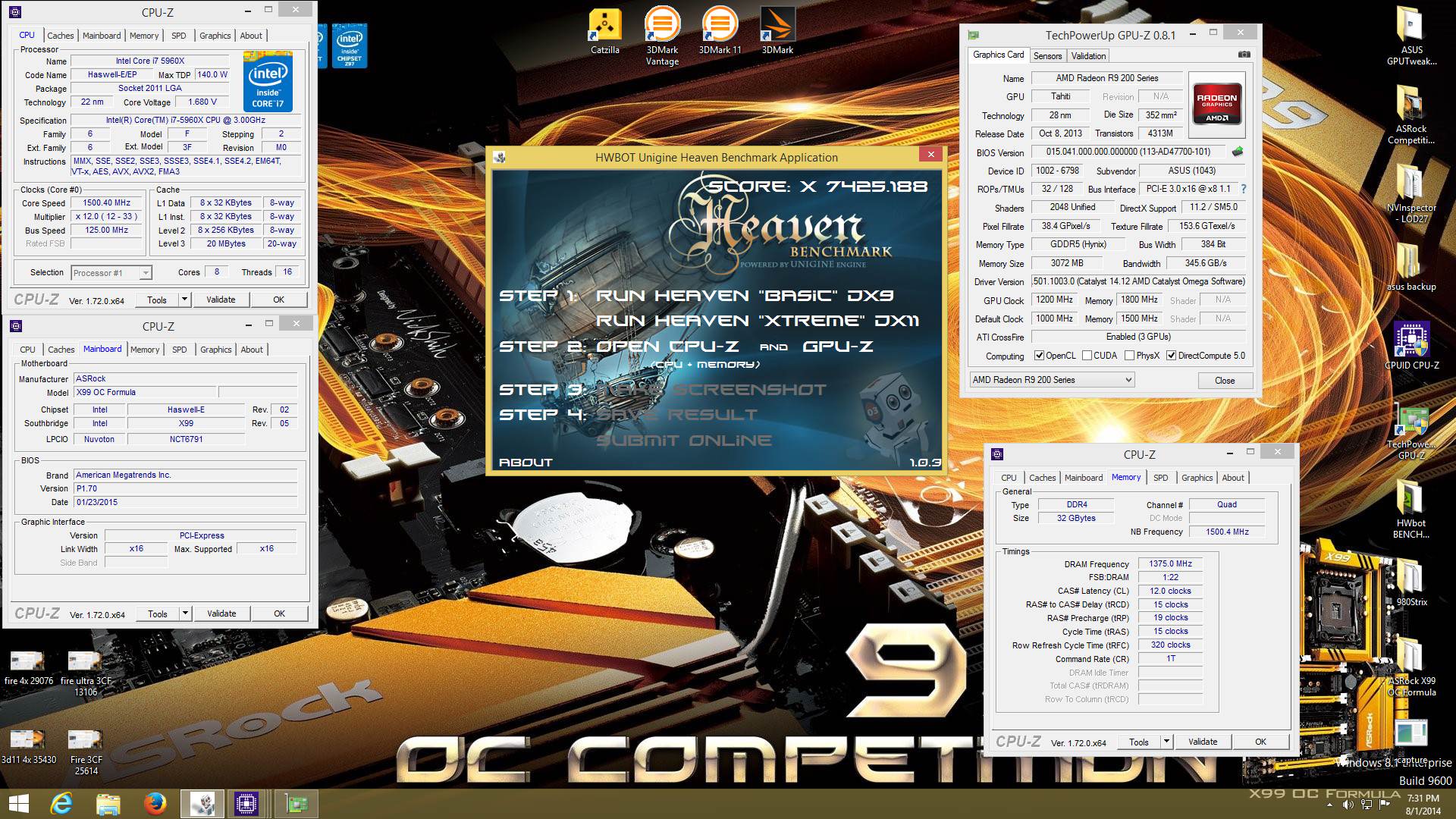
Task: Click the GPU-Z screenshot camera icon
Action: click(x=1244, y=55)
